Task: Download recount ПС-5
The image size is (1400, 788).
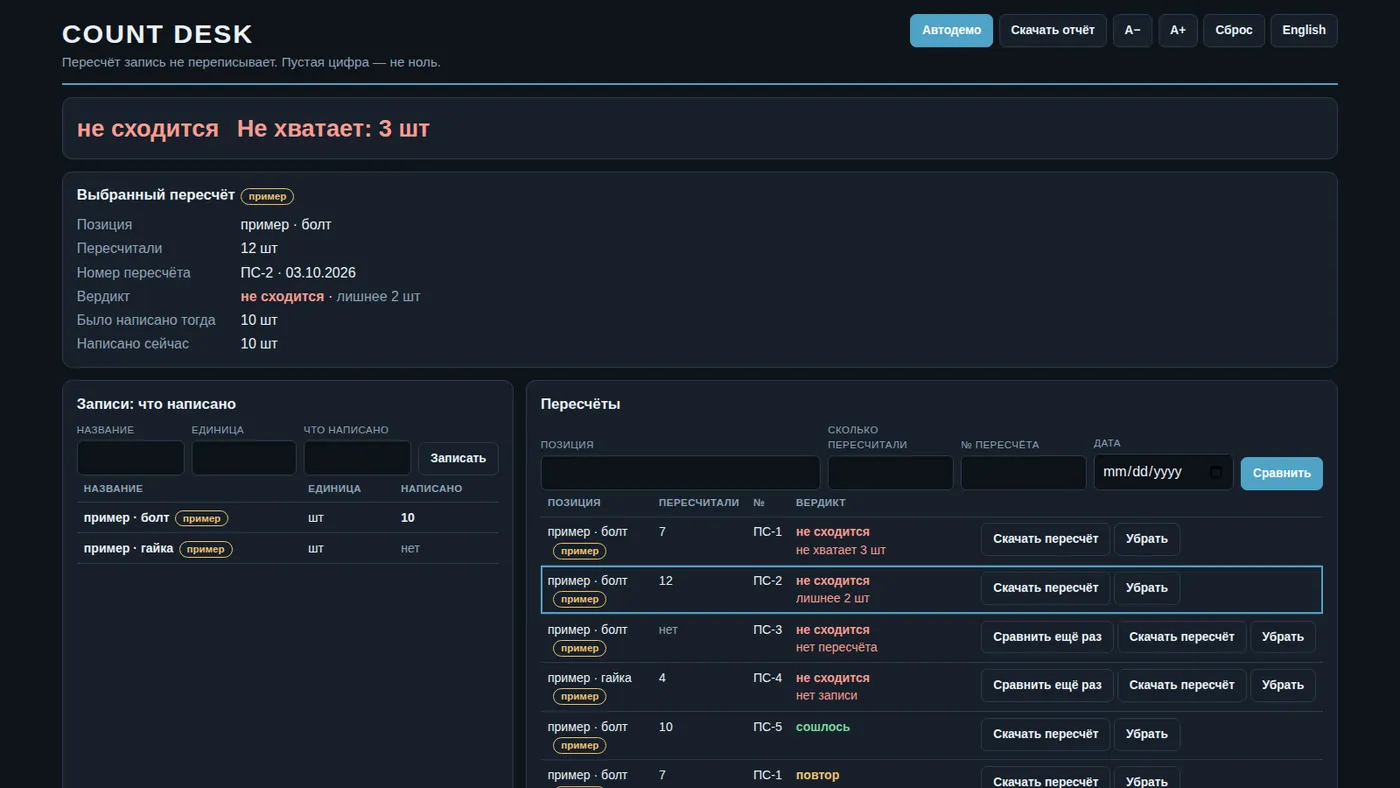Action: (x=1045, y=734)
